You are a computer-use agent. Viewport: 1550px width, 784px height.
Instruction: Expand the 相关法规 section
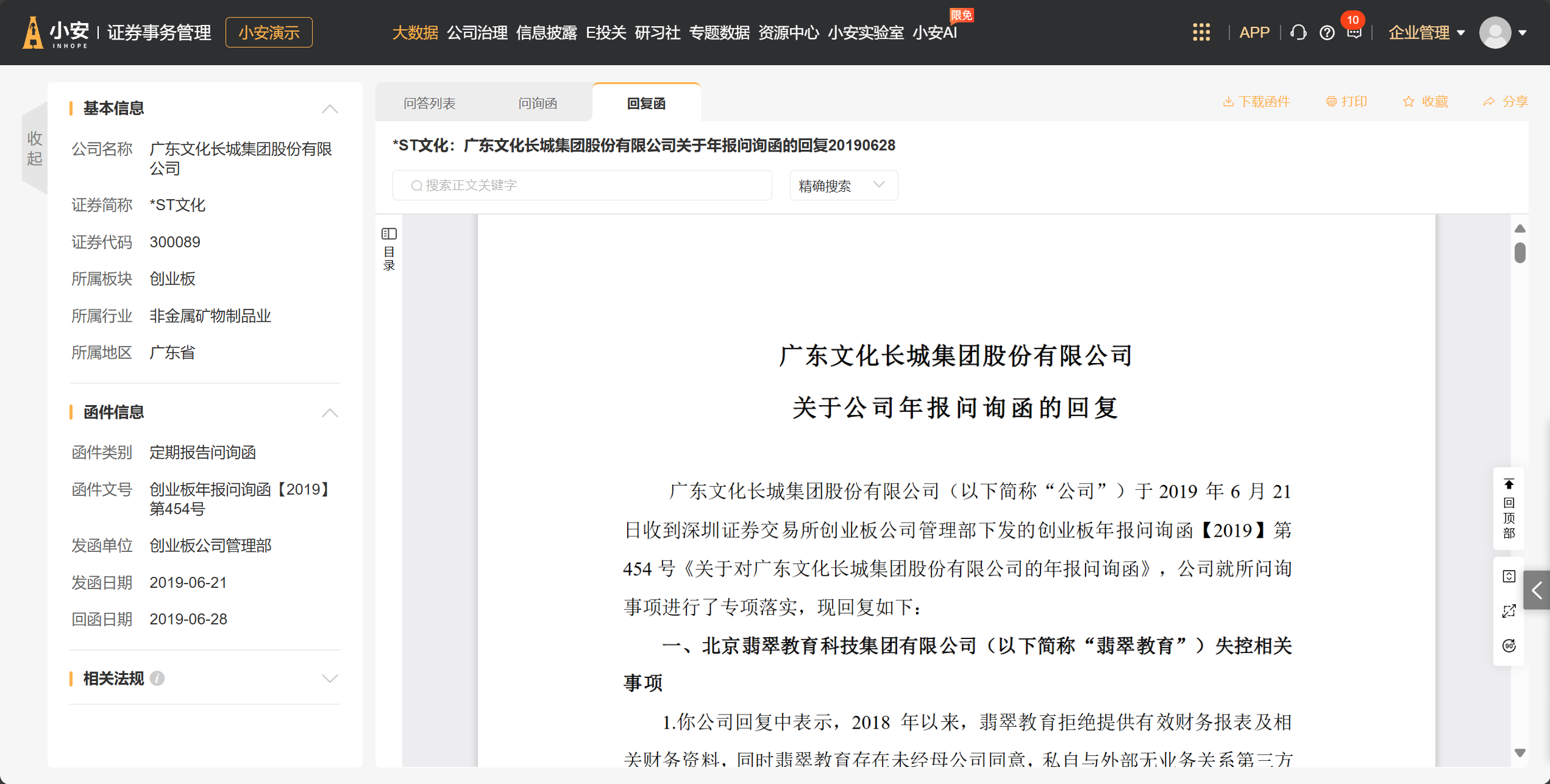pos(329,679)
